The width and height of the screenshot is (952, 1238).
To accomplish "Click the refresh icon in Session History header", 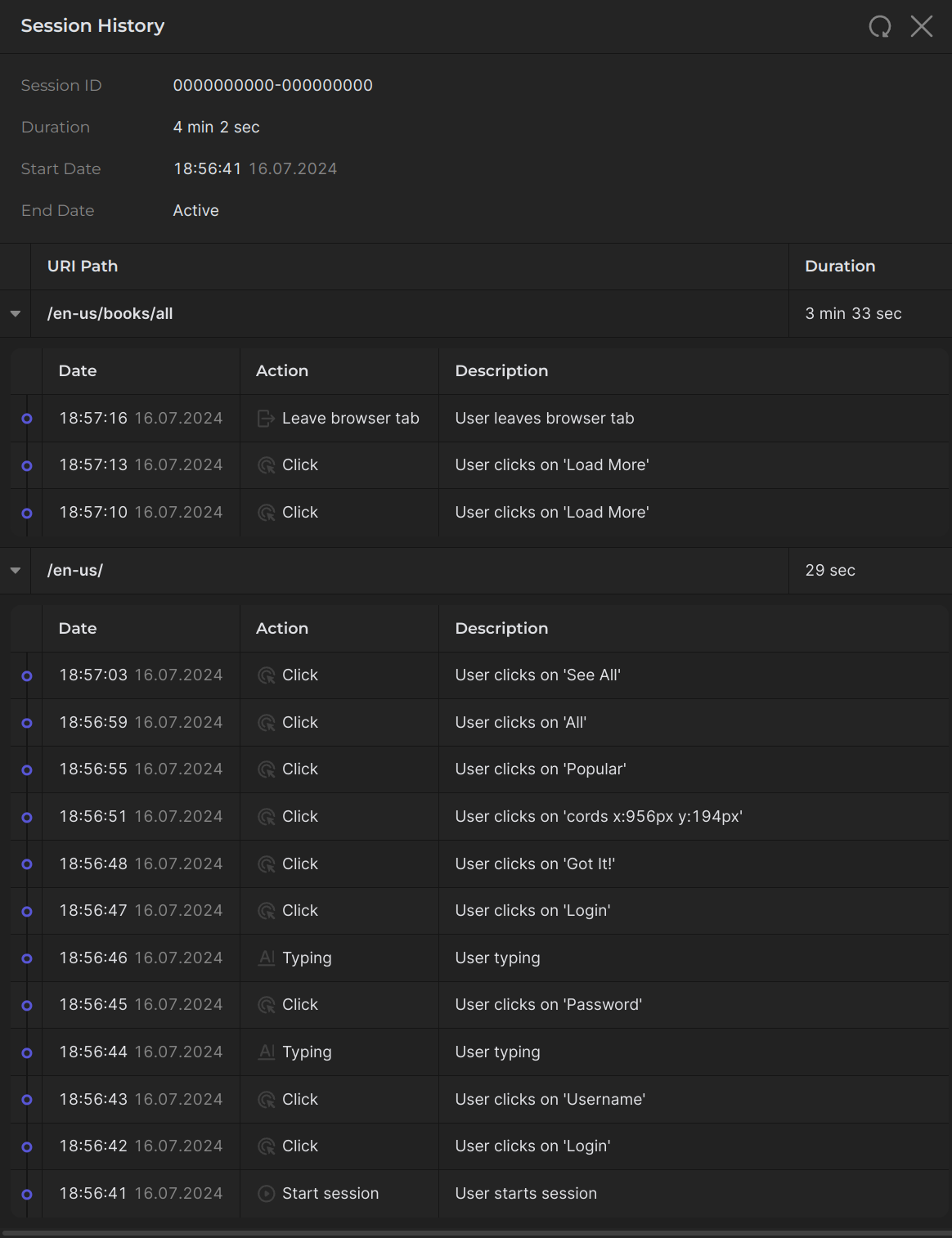I will (x=879, y=27).
